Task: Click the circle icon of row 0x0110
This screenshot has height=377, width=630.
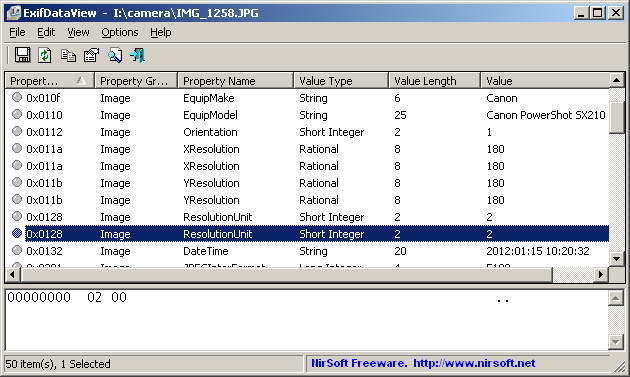Action: click(16, 114)
